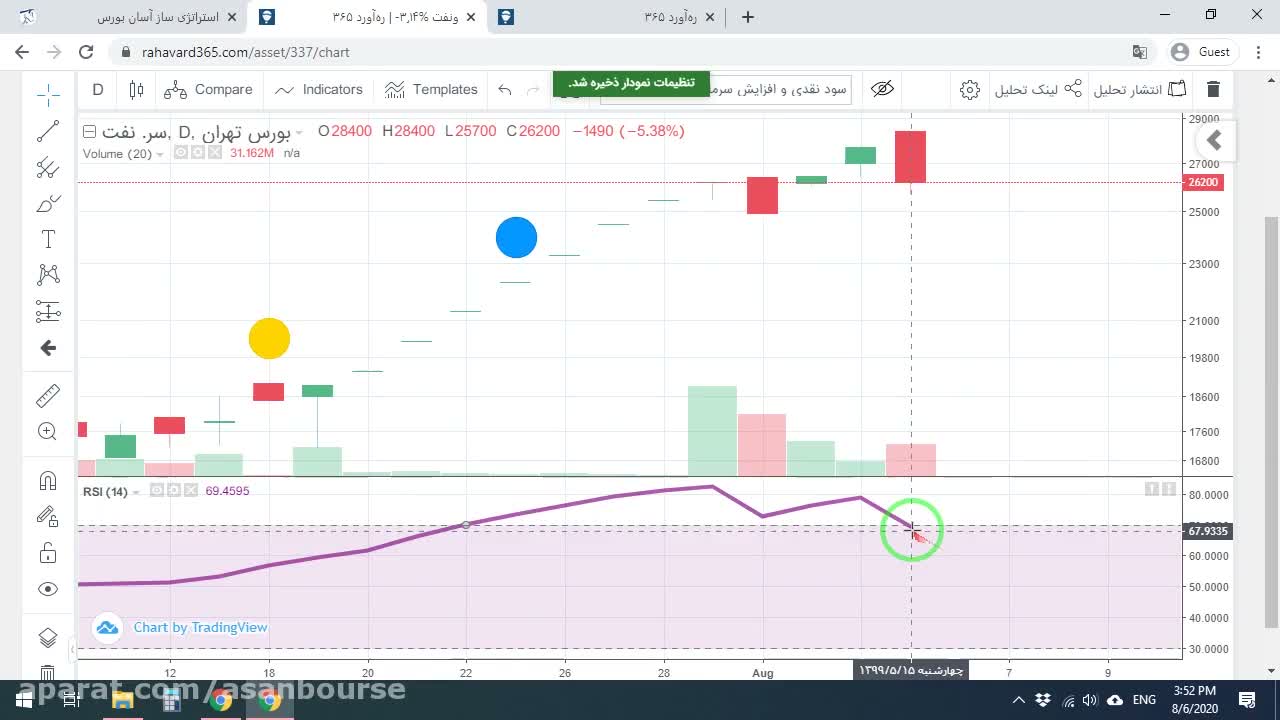Click the page vertical scrollbar
The height and width of the screenshot is (720, 1280).
1271,421
